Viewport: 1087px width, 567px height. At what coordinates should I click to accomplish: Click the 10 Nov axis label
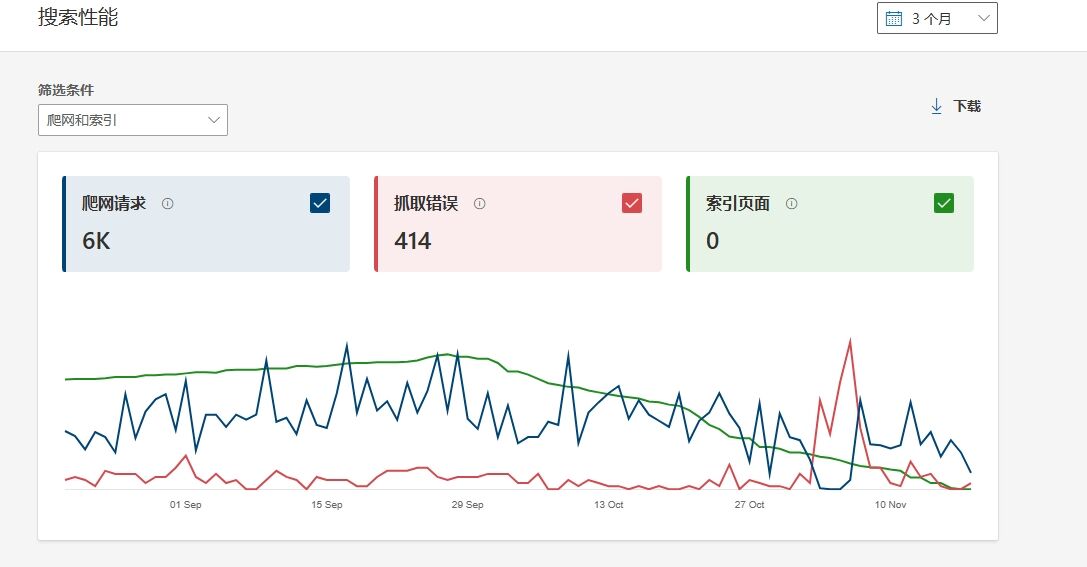(890, 505)
